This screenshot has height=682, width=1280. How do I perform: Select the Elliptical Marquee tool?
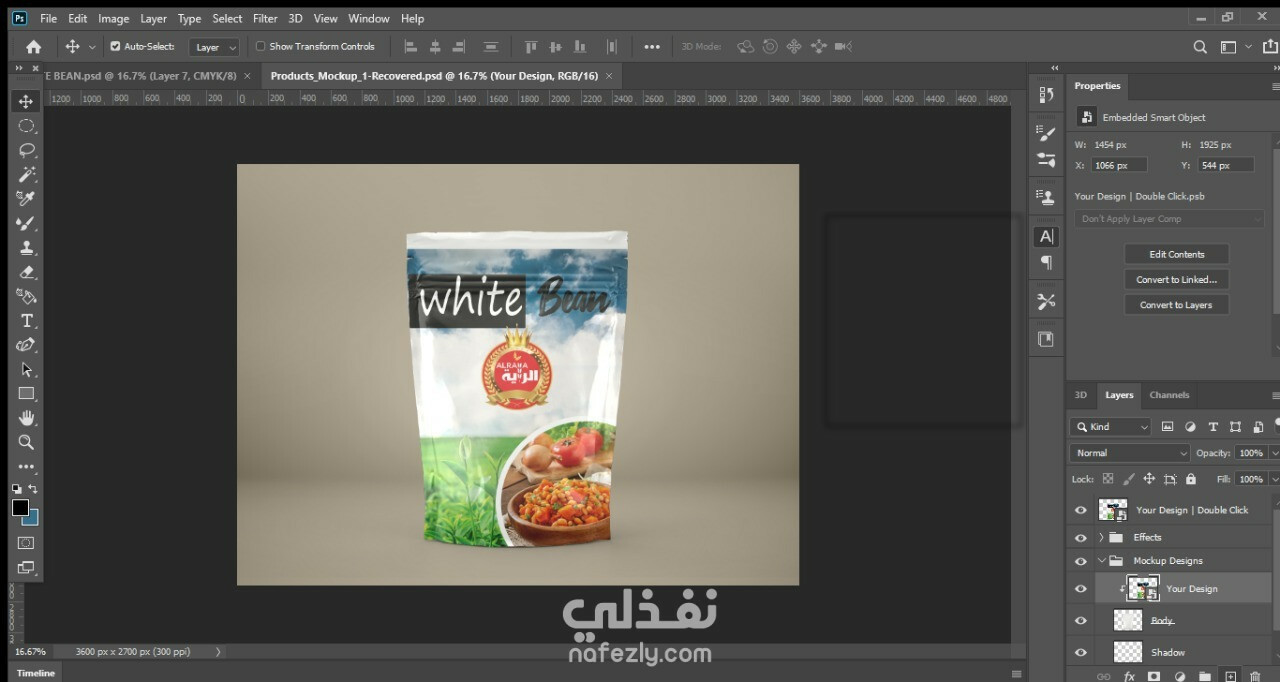(26, 126)
